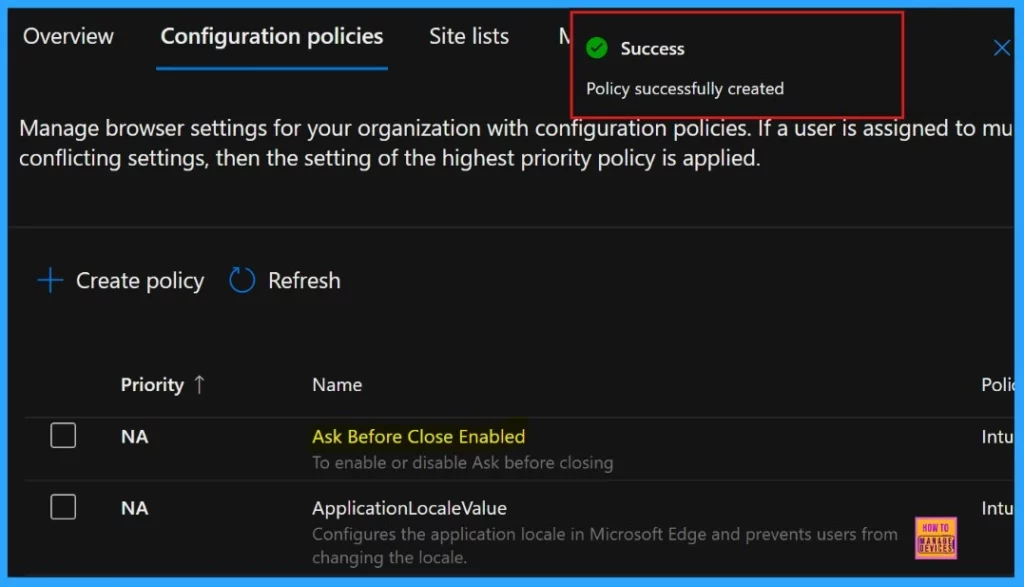Click the 'To enable or disable Ask before closing' description

[x=462, y=462]
